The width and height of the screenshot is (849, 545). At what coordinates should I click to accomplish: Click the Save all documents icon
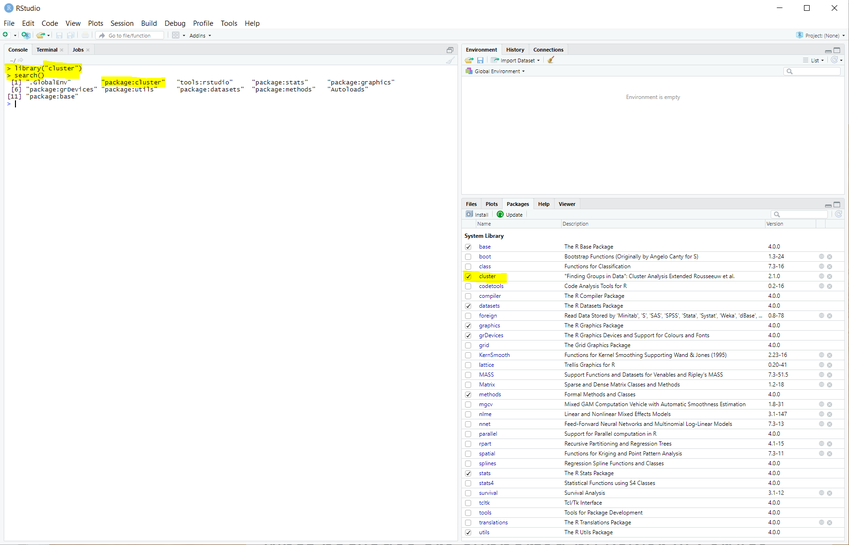tap(70, 35)
